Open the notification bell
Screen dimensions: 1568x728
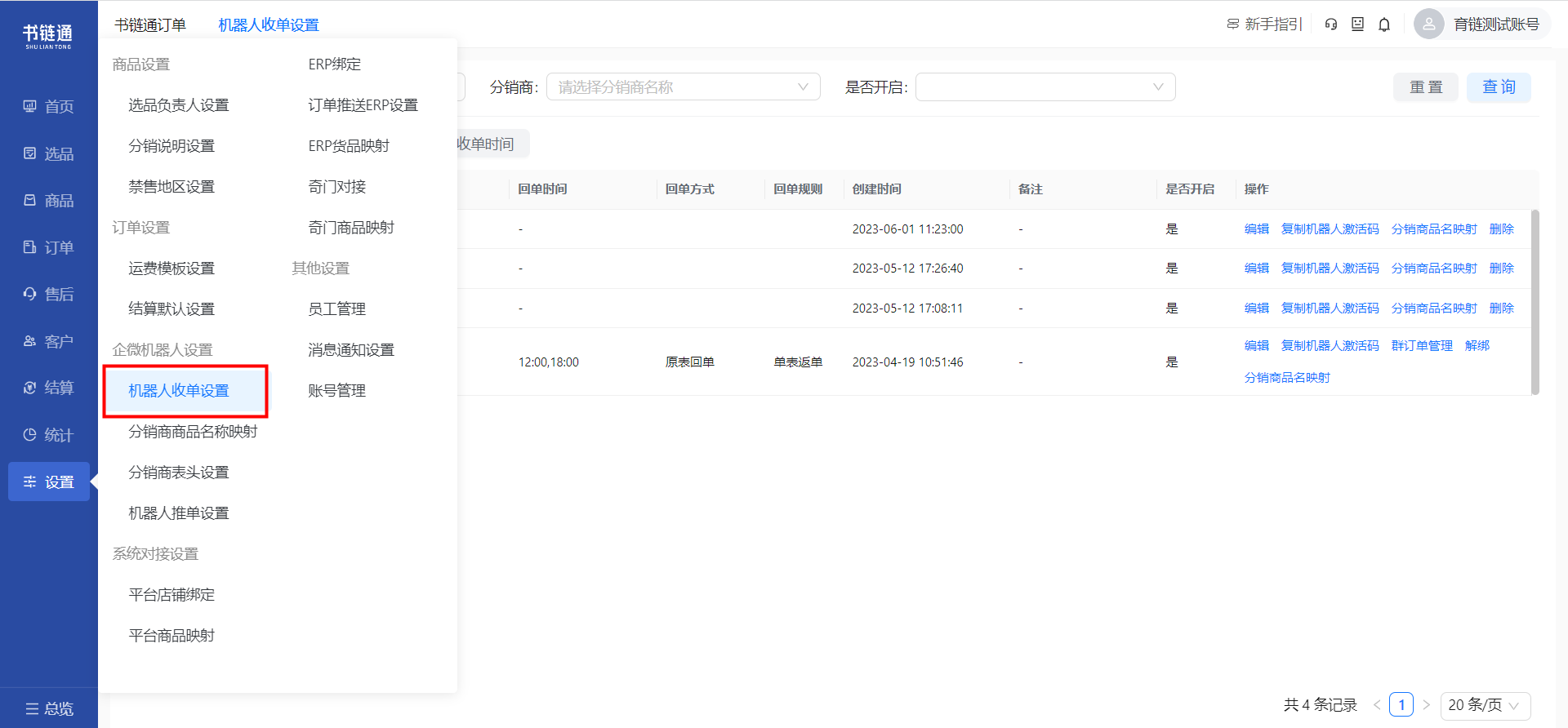1384,24
